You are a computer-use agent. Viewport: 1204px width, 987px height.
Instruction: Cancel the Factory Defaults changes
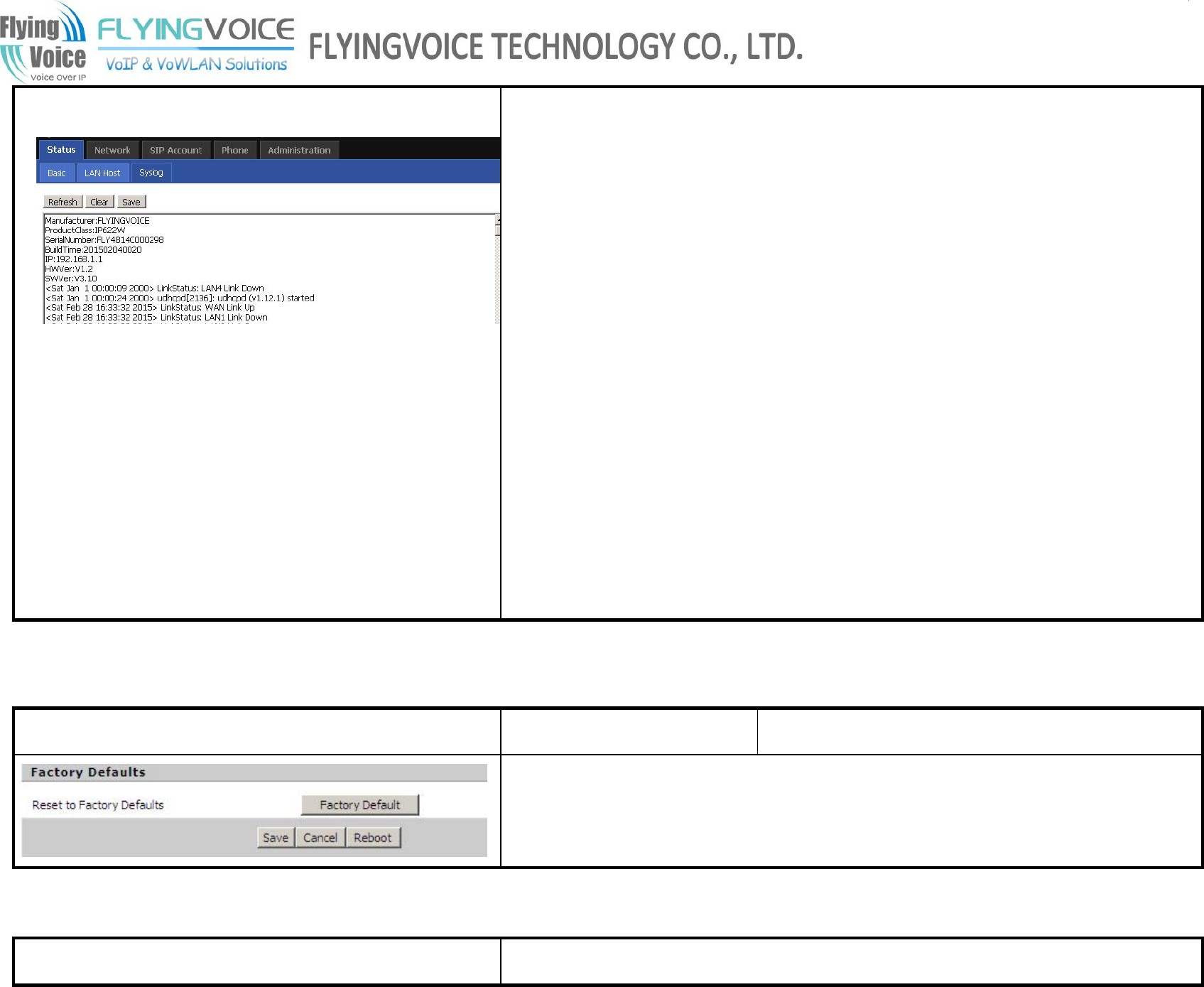point(320,838)
